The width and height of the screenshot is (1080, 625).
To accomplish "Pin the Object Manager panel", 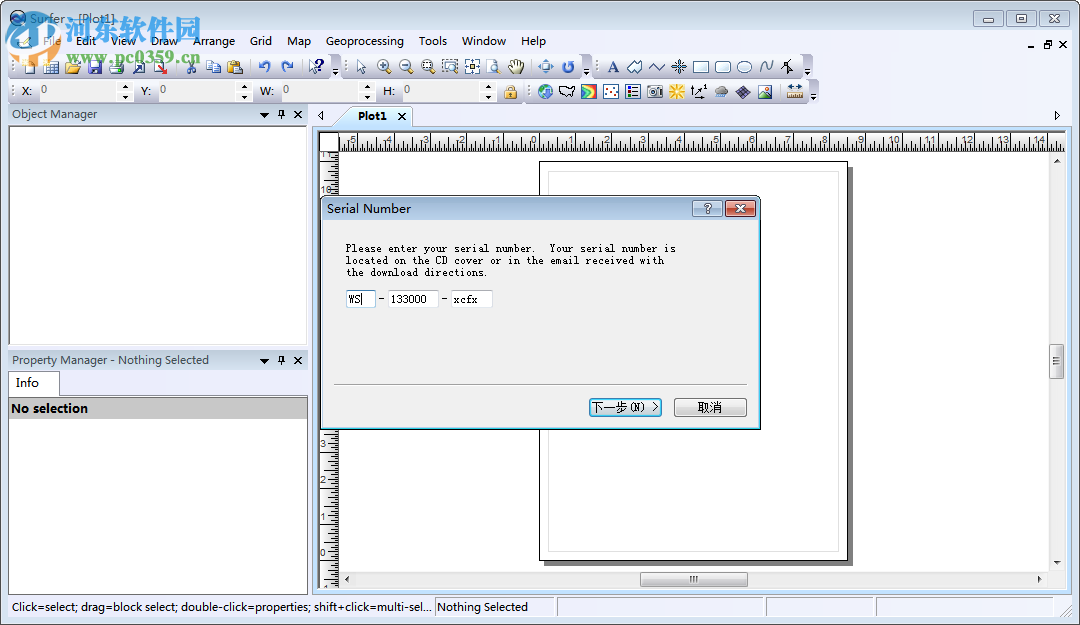I will [x=281, y=114].
